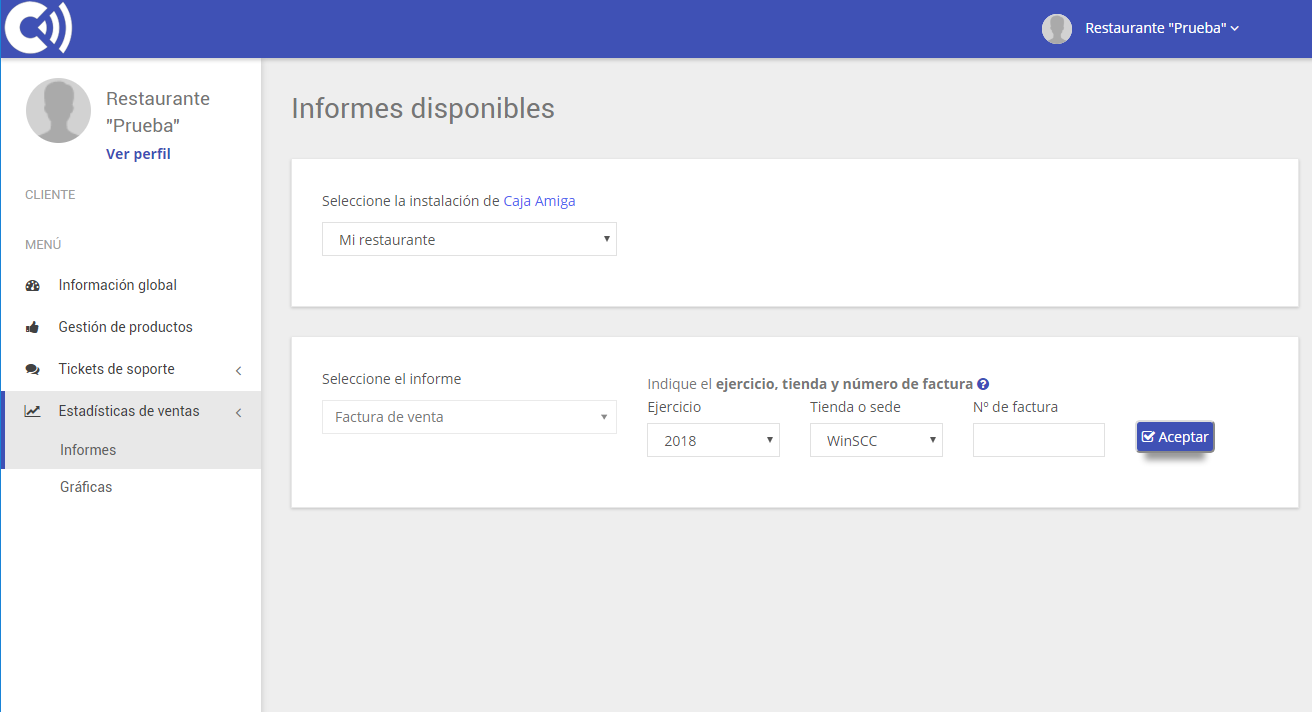Open the help tooltip via the question mark icon
The image size is (1312, 712).
pos(983,383)
